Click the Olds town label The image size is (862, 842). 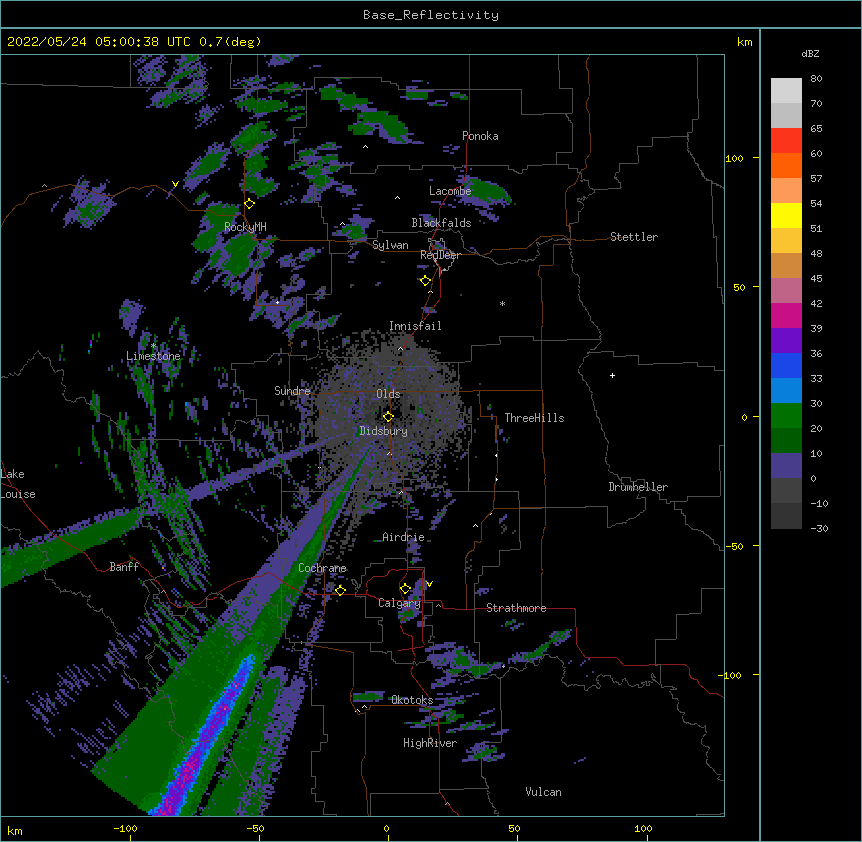click(388, 394)
